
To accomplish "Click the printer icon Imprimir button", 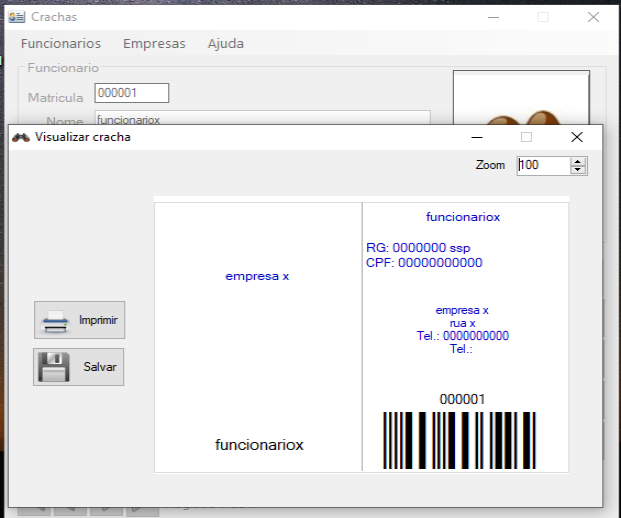I will tap(79, 320).
